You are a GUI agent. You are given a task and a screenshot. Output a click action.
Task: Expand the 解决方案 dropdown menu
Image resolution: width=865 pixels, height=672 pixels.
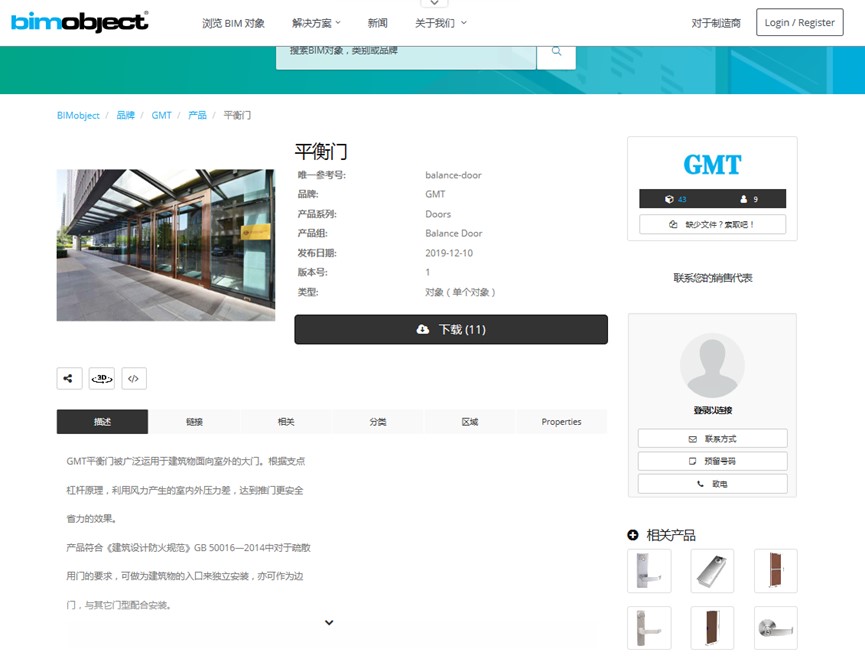[x=316, y=23]
